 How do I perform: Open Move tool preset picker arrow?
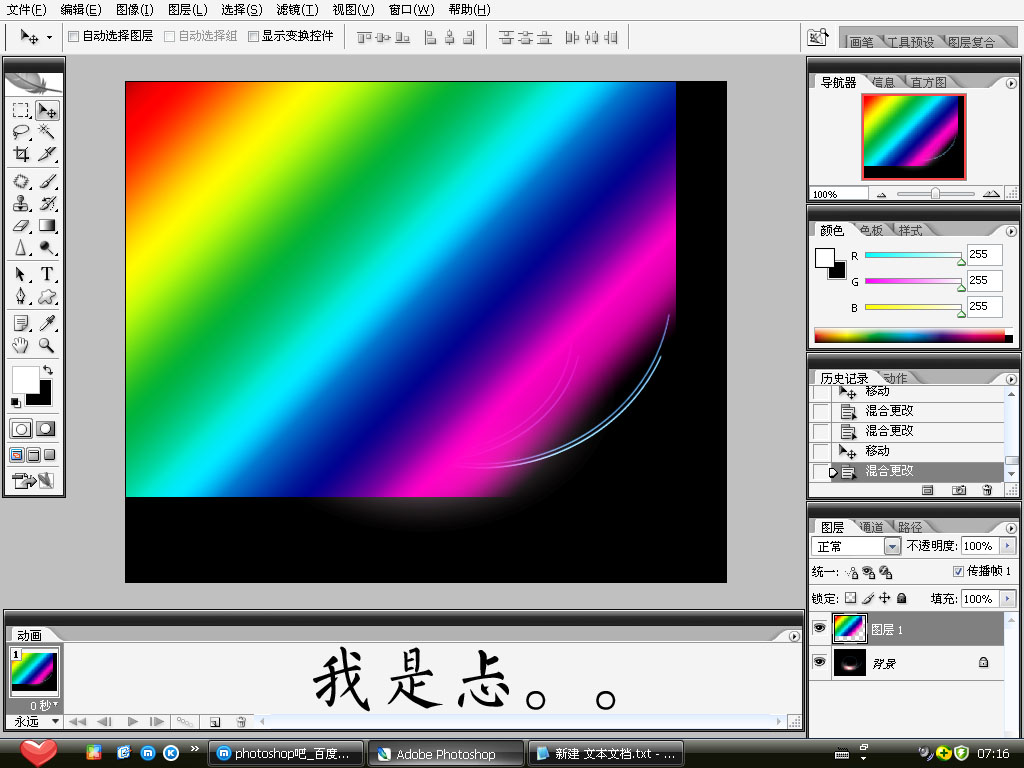(49, 37)
